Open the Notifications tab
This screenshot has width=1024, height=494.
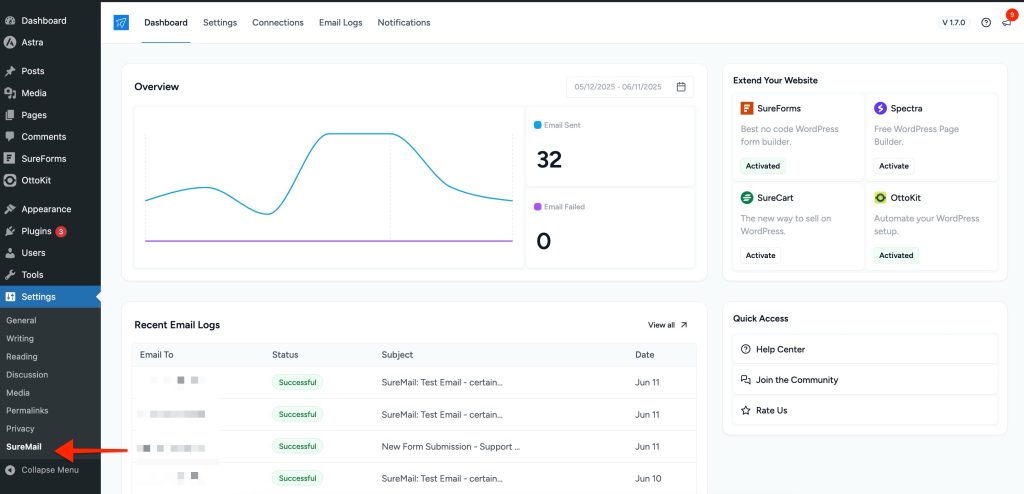[x=404, y=23]
